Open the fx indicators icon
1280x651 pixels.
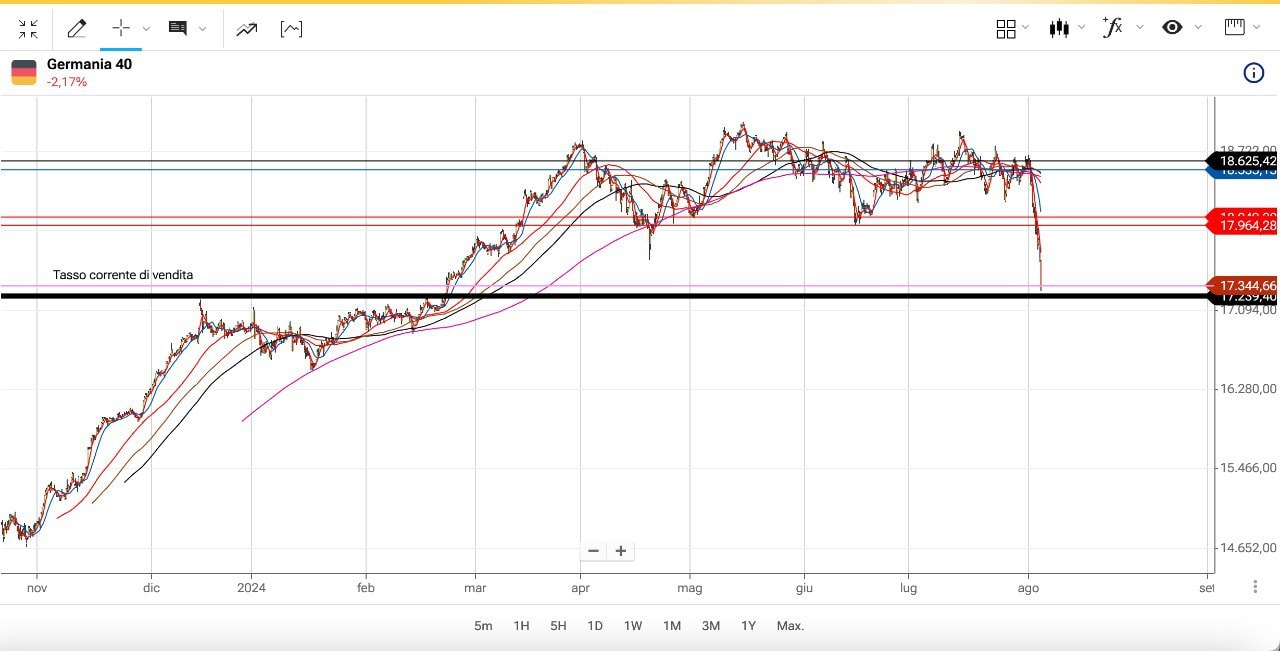pos(1112,27)
